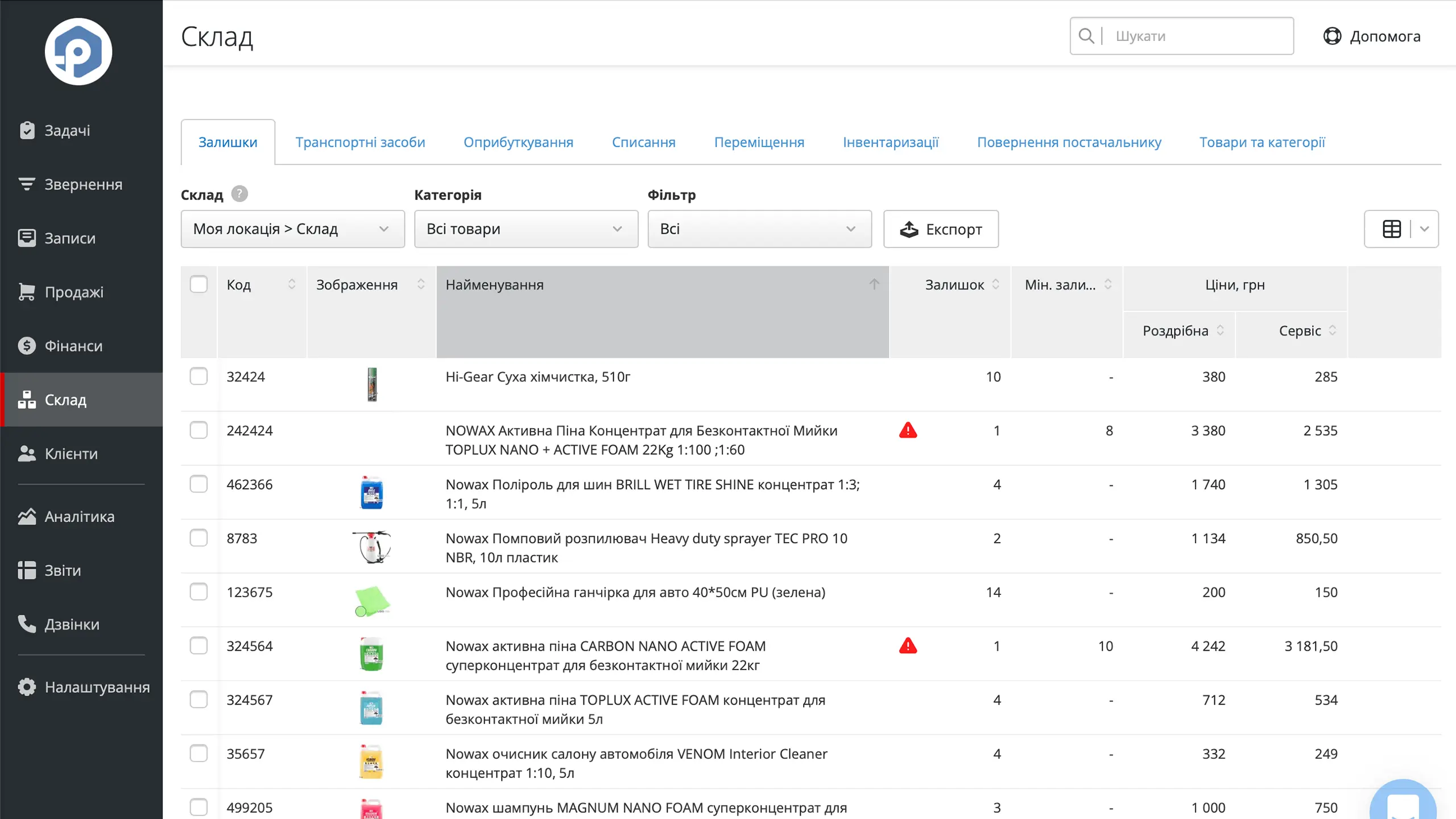Image resolution: width=1456 pixels, height=819 pixels.
Task: Sort by Зображення column
Action: point(420,284)
